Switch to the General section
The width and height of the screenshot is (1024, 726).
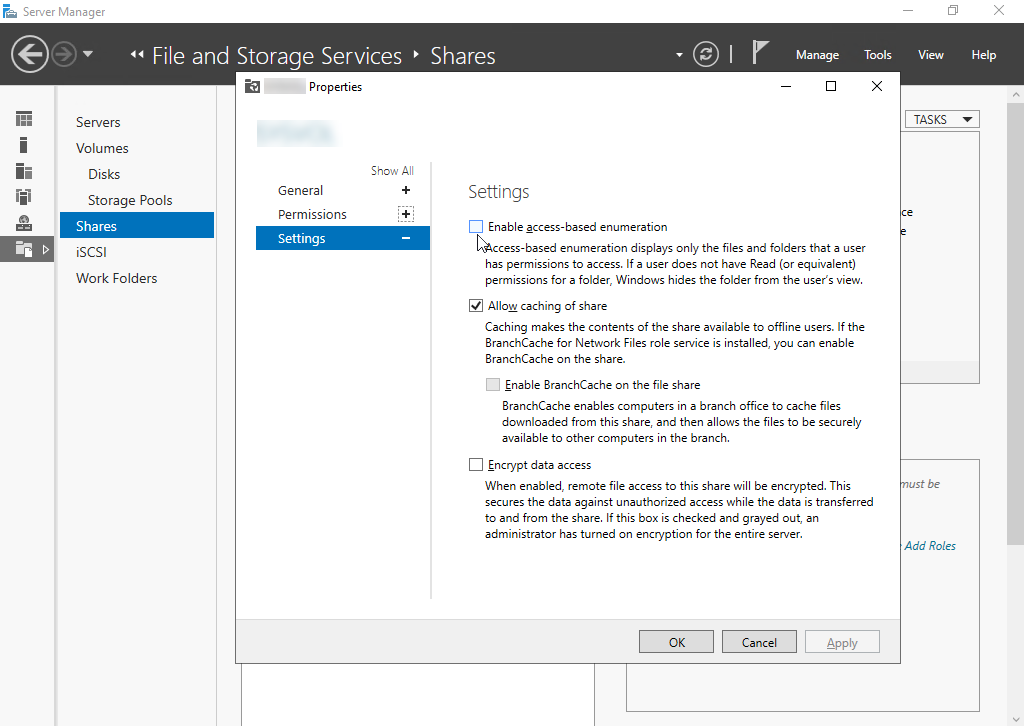tap(300, 191)
